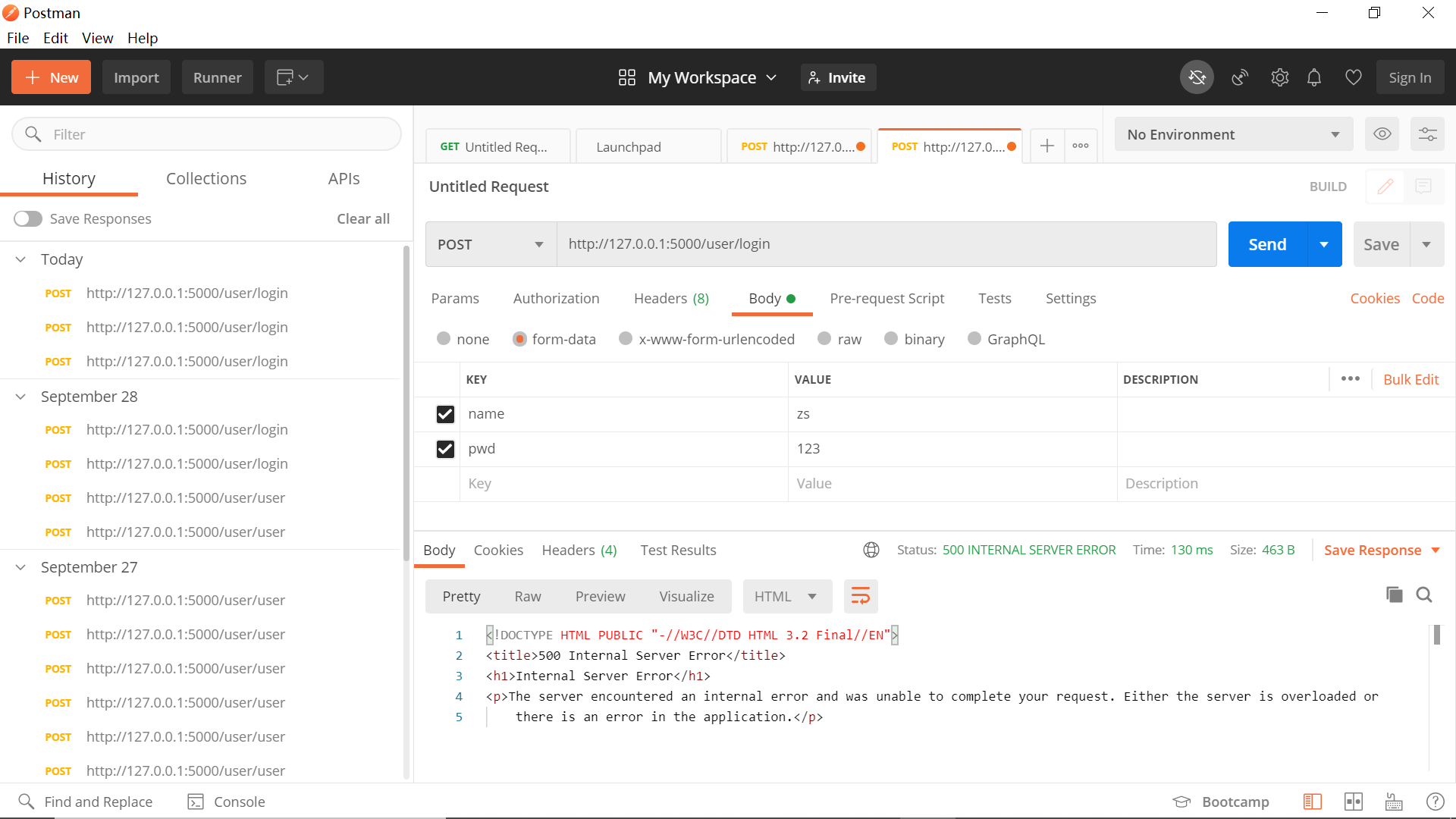
Task: Toggle line wrap icon in response viewer
Action: click(x=861, y=597)
